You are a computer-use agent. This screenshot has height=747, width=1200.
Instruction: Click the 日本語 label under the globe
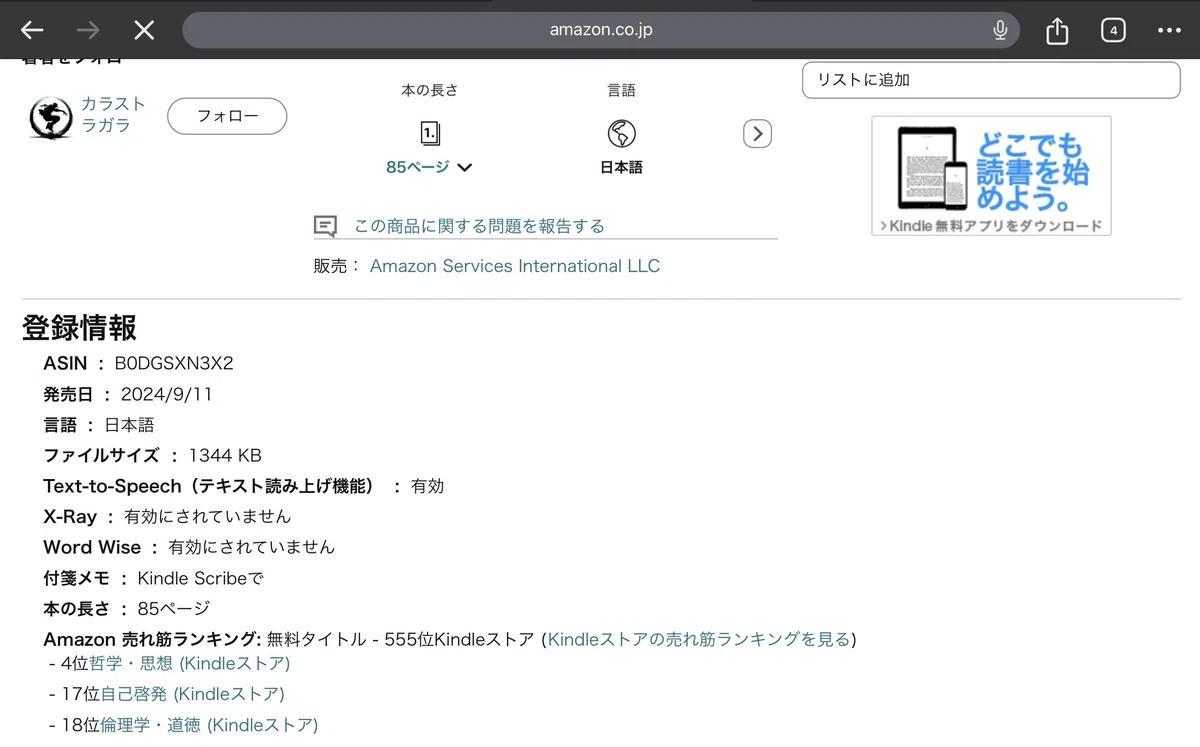point(621,168)
